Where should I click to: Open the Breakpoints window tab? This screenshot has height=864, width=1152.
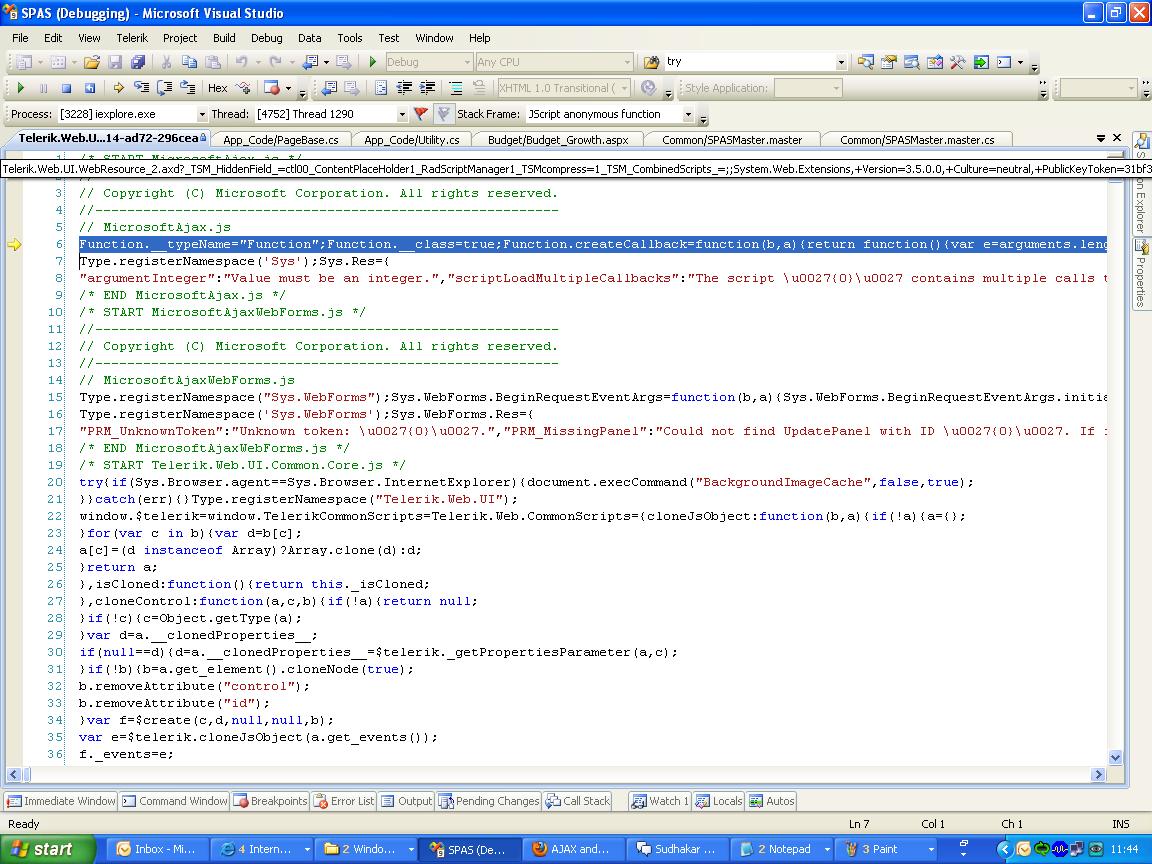point(271,801)
